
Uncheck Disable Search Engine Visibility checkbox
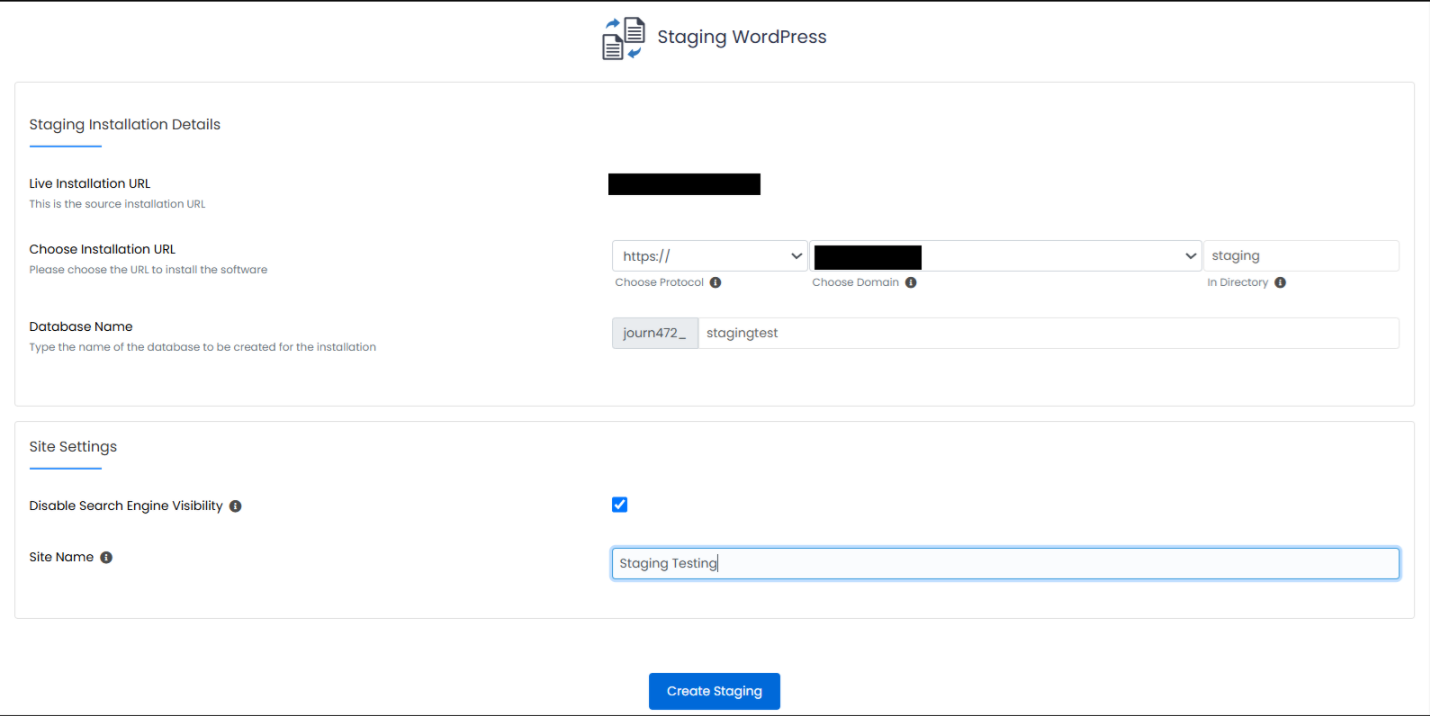coord(619,504)
